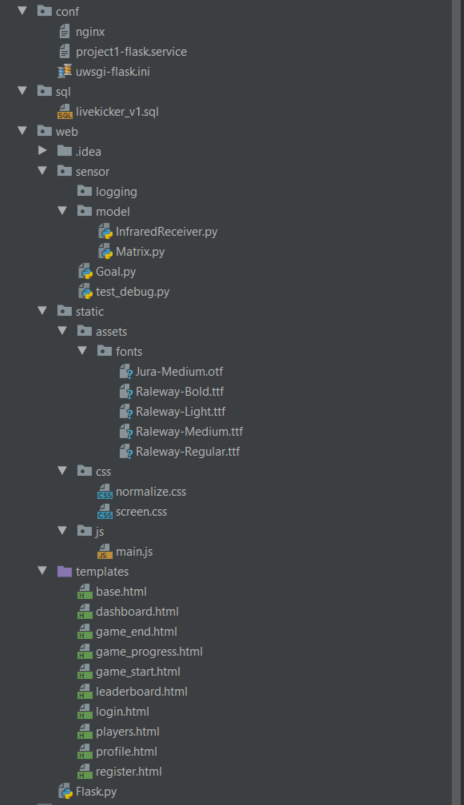Select the model folder label
This screenshot has height=805, width=464.
pos(113,212)
